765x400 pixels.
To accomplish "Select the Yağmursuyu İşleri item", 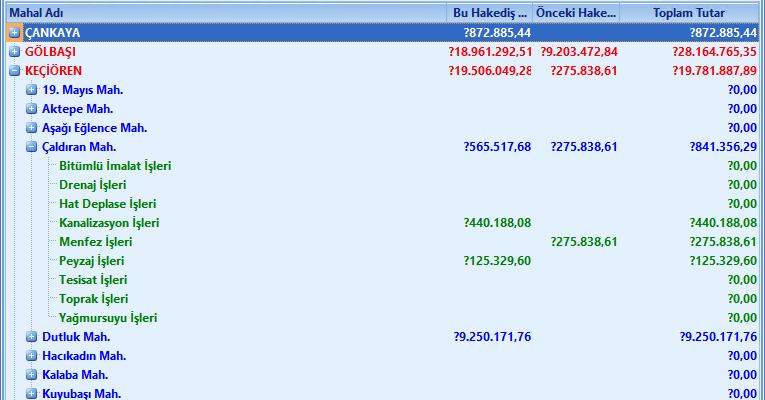I will coord(108,318).
